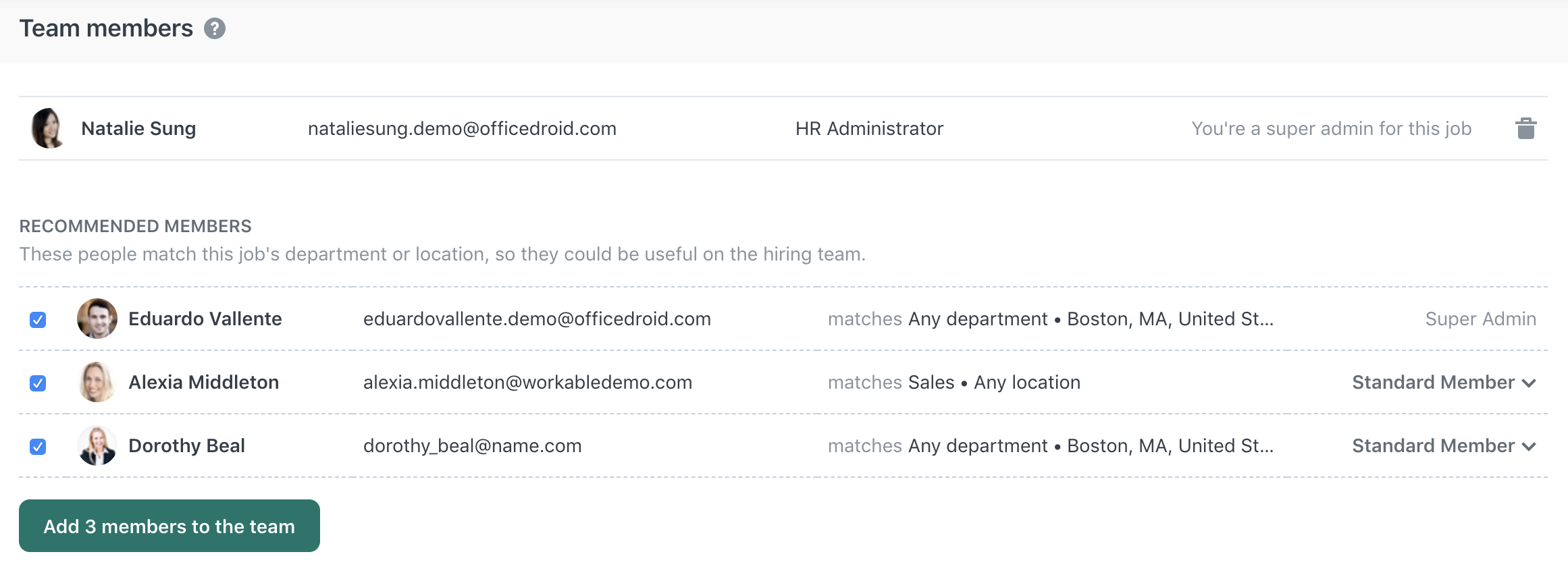Select the name Natalie Sung

tap(138, 128)
